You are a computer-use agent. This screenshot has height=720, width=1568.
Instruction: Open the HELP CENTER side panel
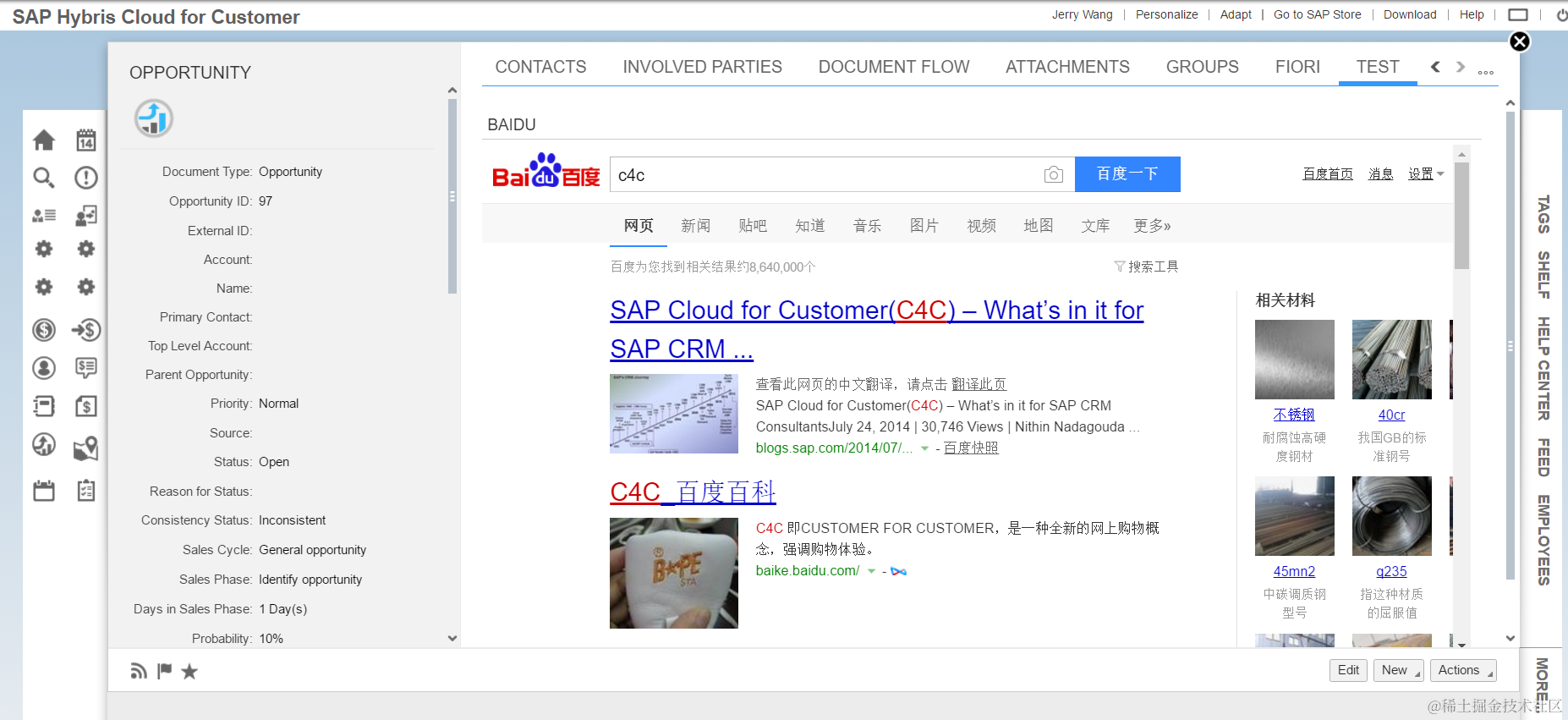[x=1543, y=368]
